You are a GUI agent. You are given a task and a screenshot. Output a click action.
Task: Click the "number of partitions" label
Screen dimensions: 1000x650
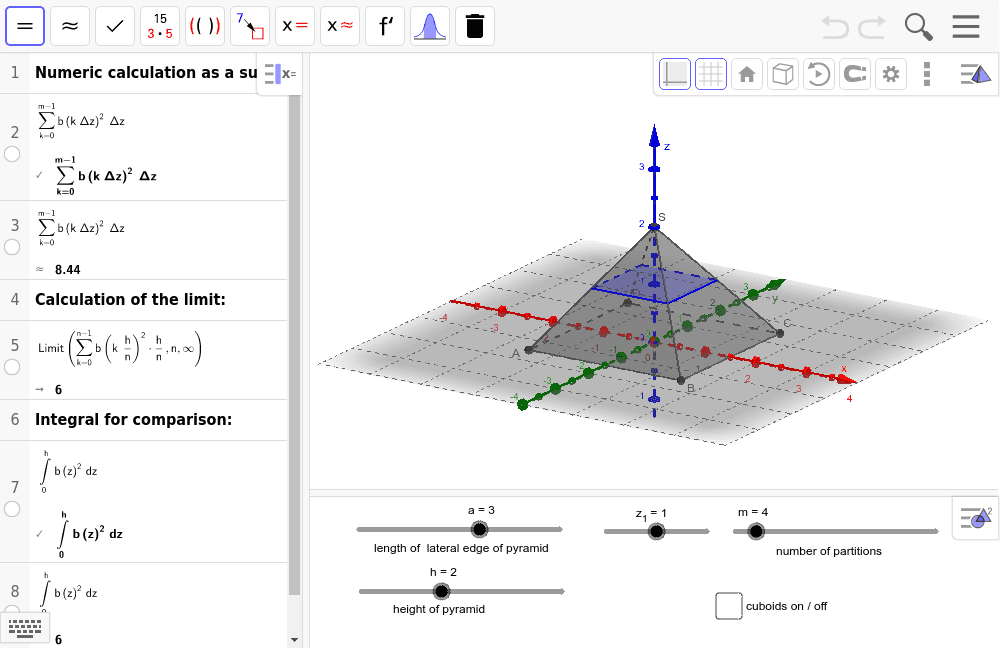click(828, 551)
